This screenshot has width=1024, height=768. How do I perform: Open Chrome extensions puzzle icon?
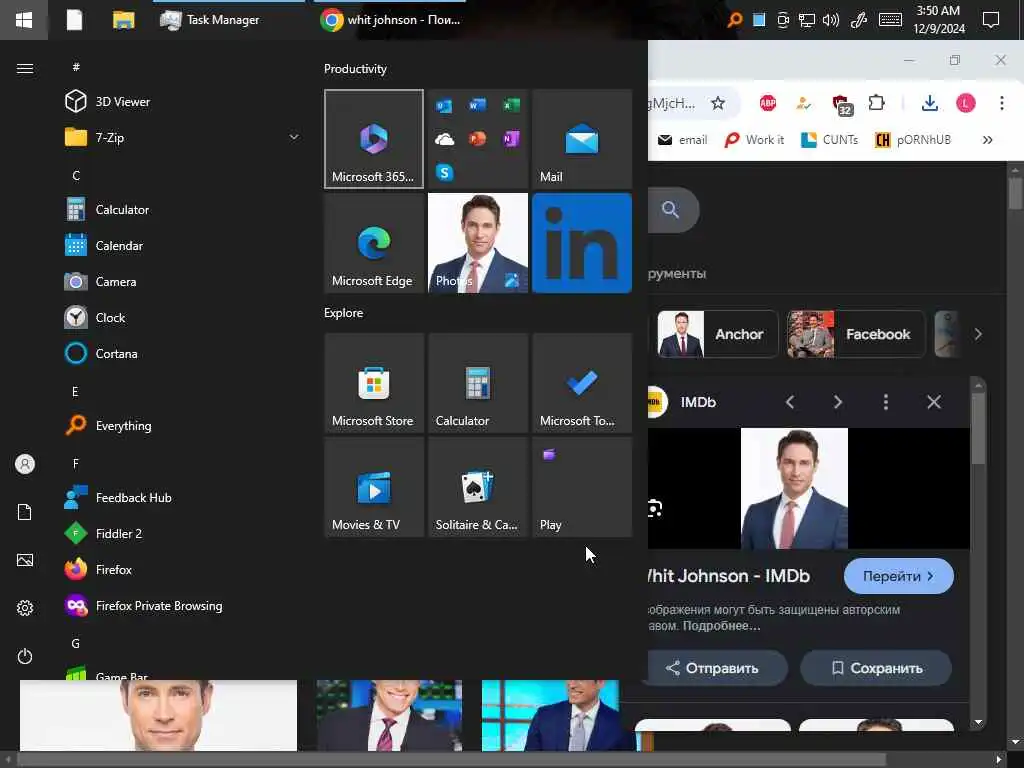876,103
